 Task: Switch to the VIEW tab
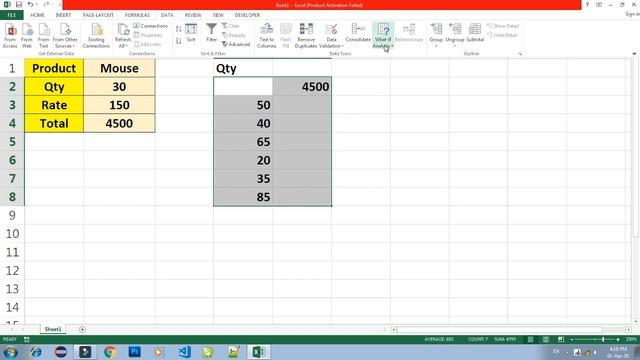tap(218, 15)
